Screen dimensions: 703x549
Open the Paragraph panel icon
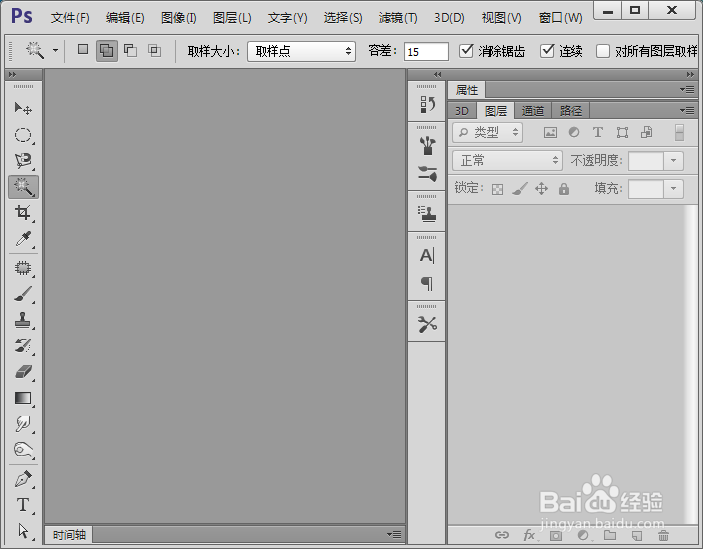[427, 283]
